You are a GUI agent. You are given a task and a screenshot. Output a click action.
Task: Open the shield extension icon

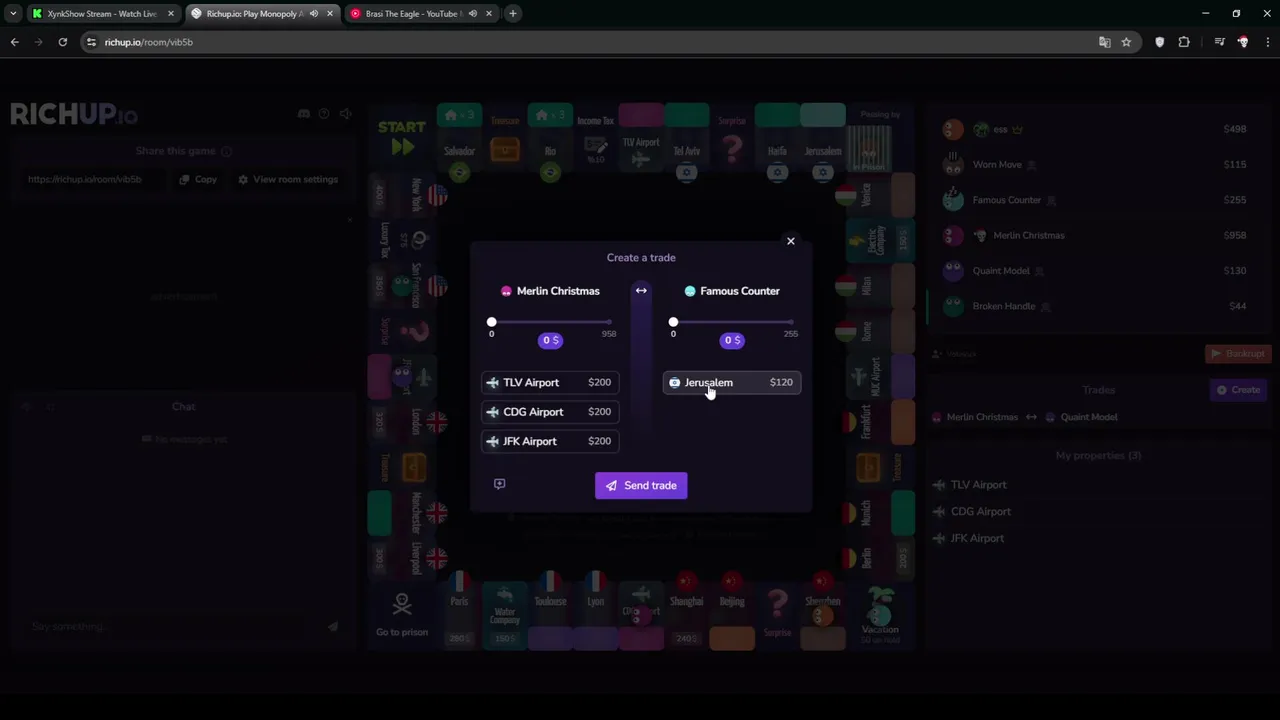pos(1159,42)
